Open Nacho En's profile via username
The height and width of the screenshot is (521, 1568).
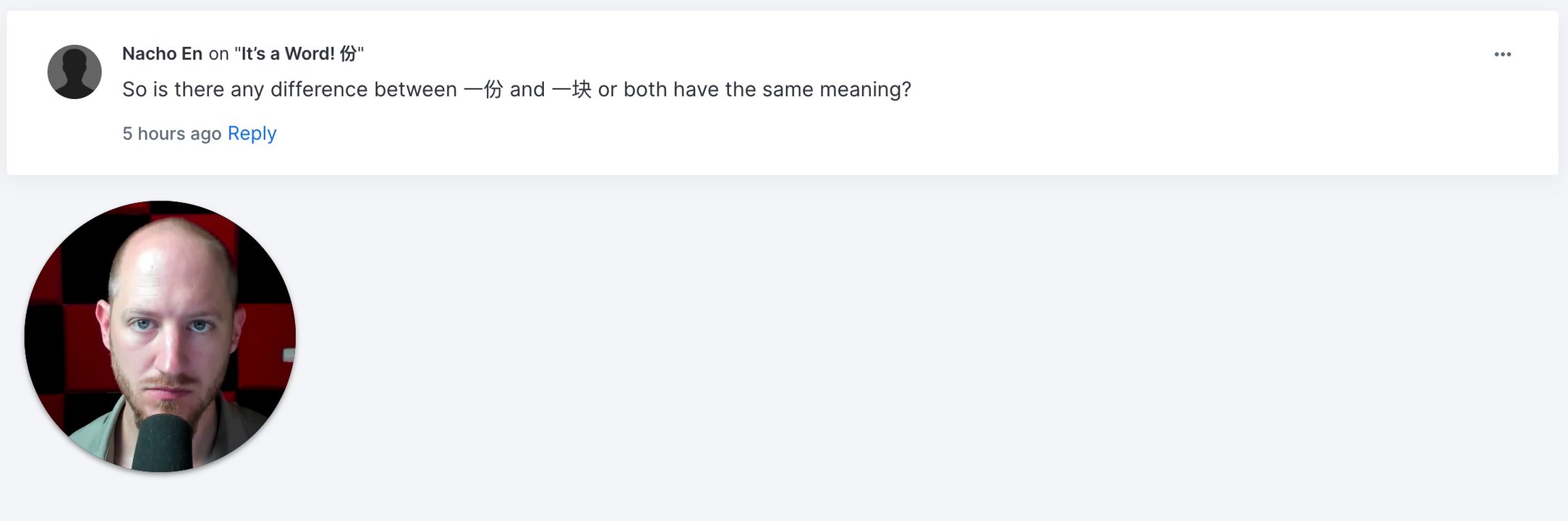pyautogui.click(x=162, y=54)
